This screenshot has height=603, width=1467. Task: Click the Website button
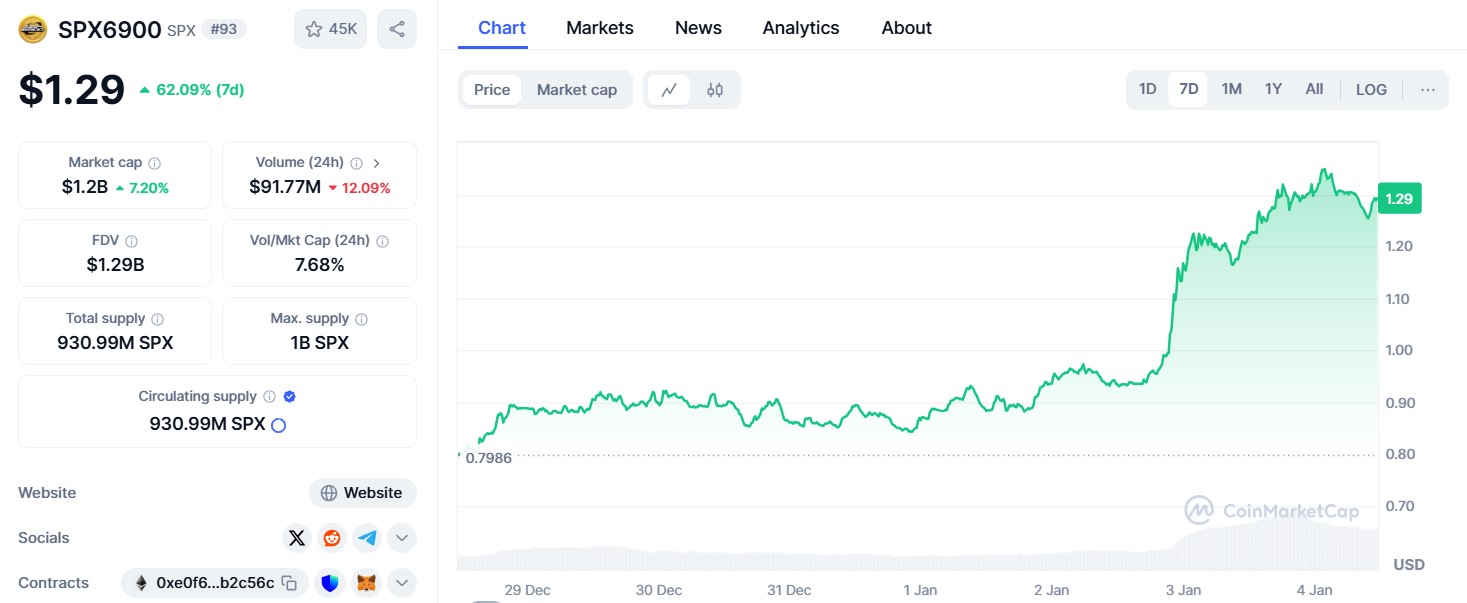click(x=363, y=493)
